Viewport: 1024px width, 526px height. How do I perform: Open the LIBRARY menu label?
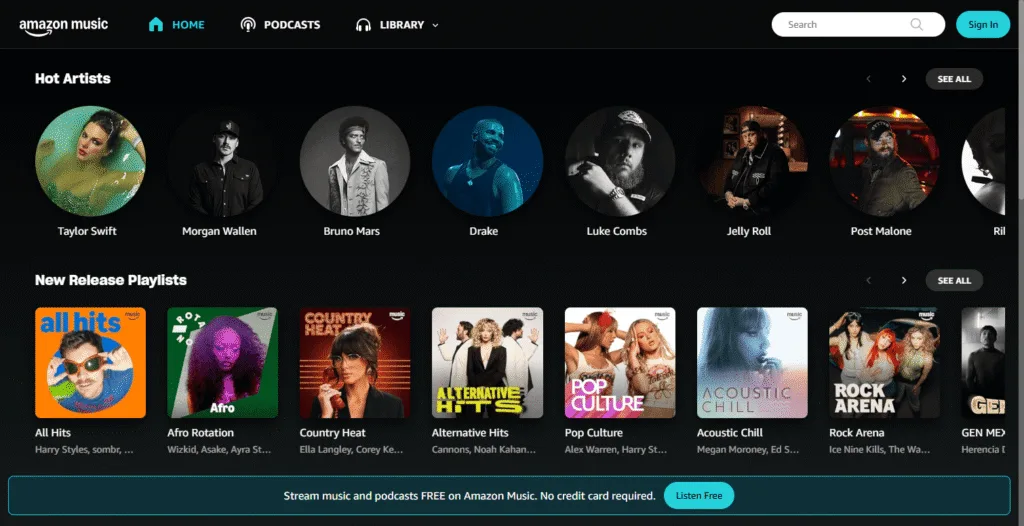click(x=402, y=25)
